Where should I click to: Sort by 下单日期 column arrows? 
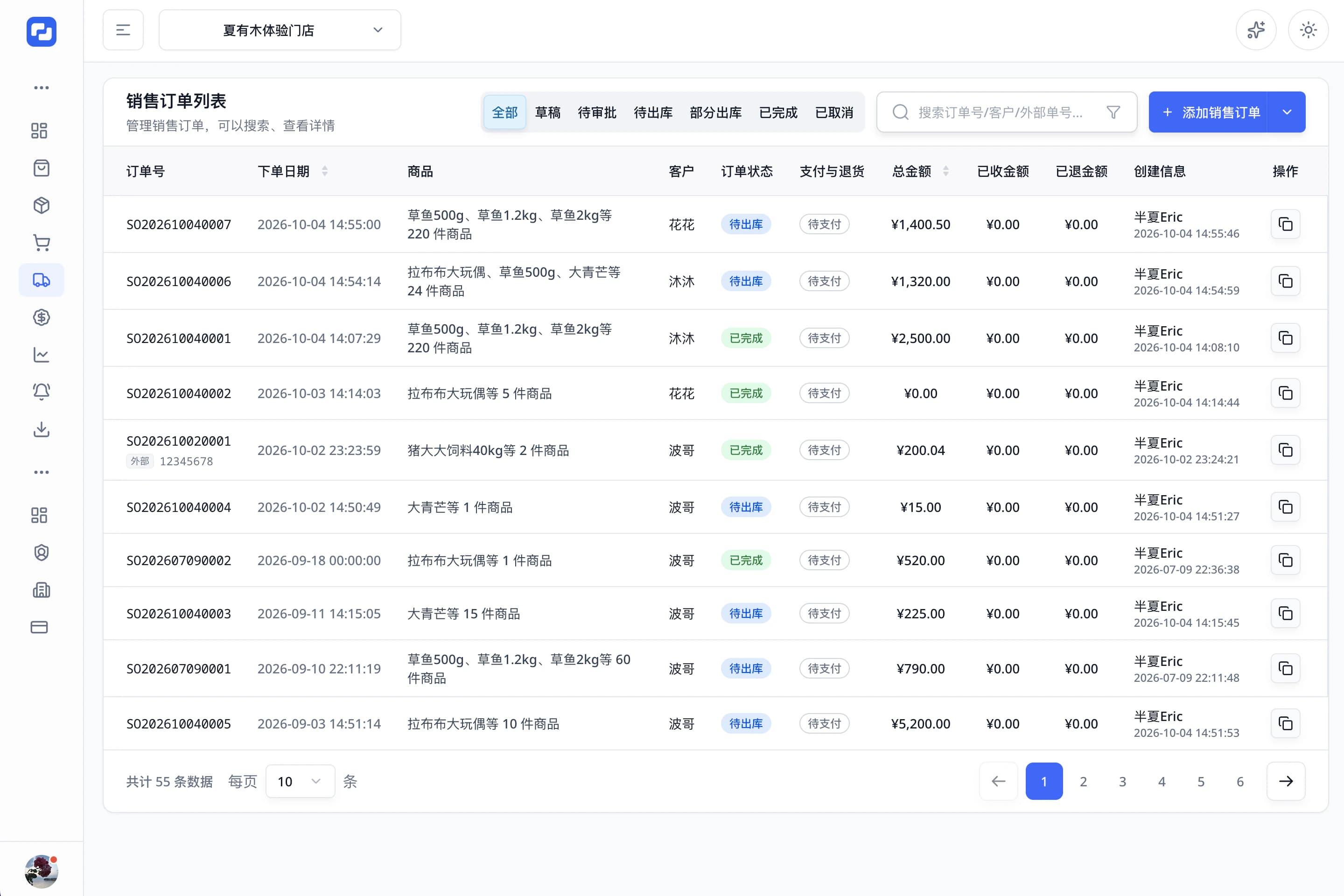[x=325, y=171]
